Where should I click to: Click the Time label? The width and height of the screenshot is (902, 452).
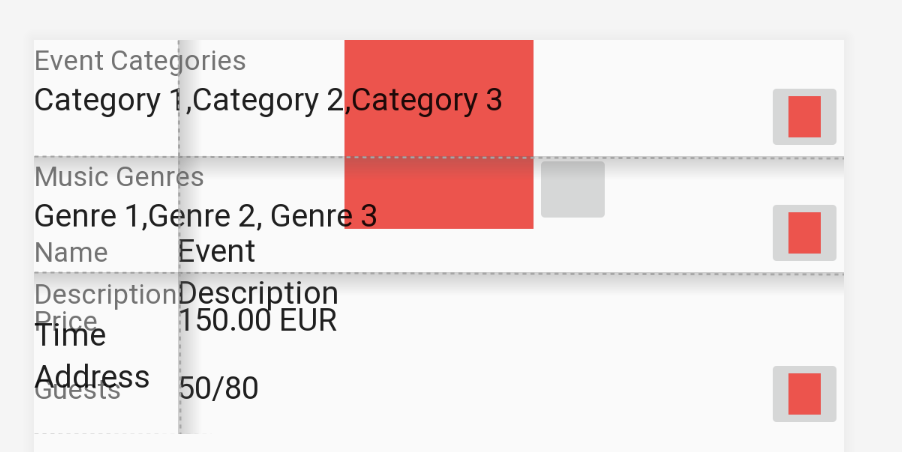70,336
